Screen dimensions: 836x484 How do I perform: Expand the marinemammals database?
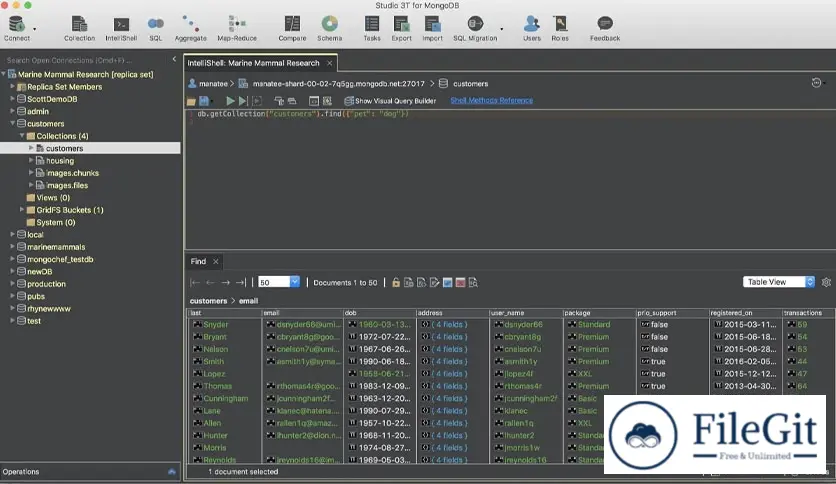12,247
